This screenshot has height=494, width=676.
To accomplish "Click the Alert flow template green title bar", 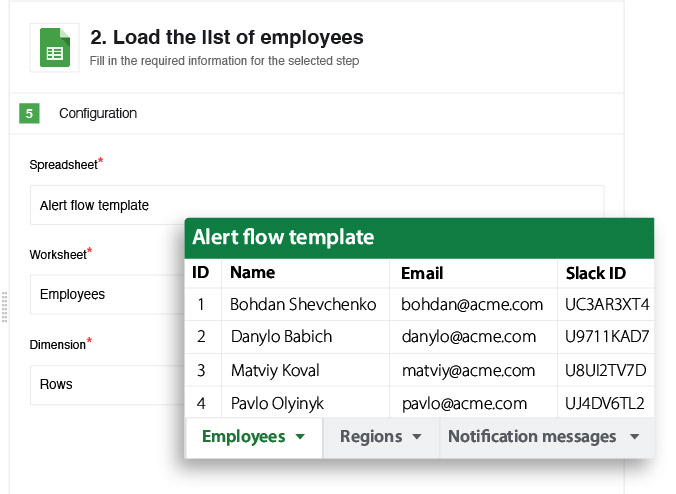I will pyautogui.click(x=419, y=238).
